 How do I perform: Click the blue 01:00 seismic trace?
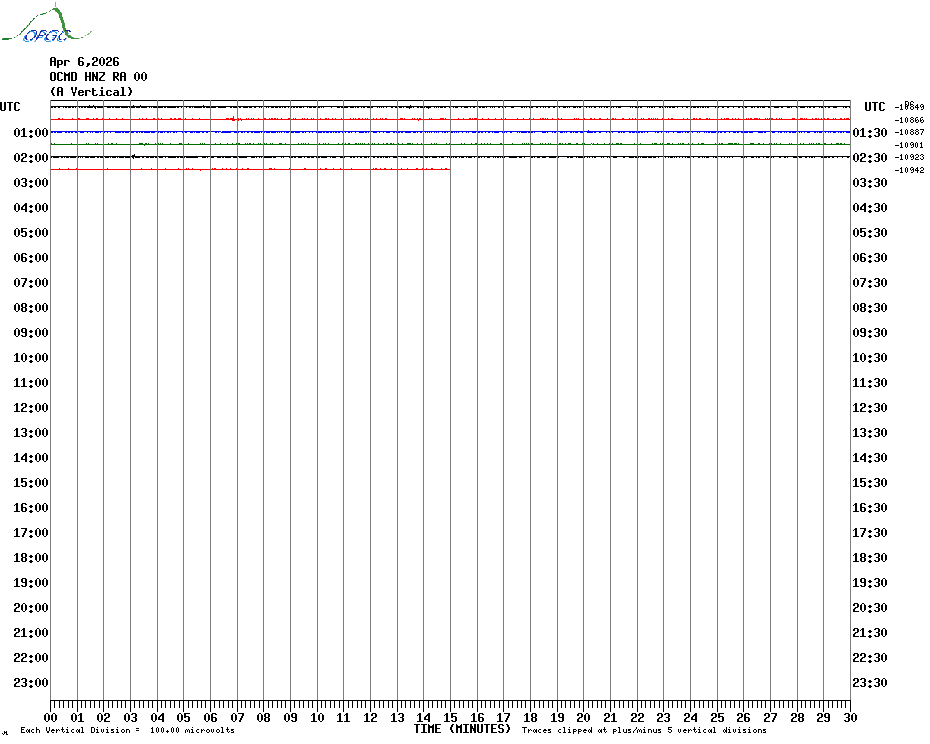click(x=450, y=132)
